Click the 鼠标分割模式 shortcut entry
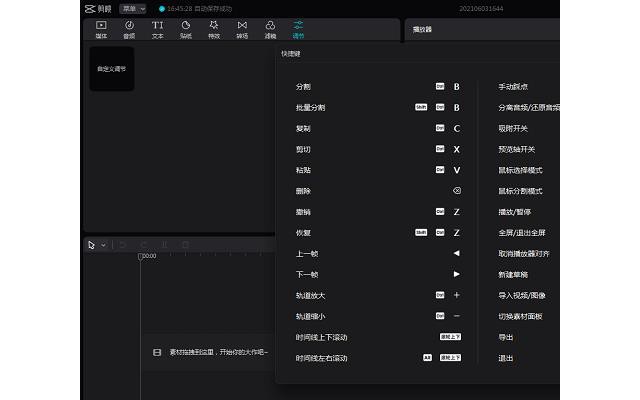The width and height of the screenshot is (640, 400). click(520, 191)
